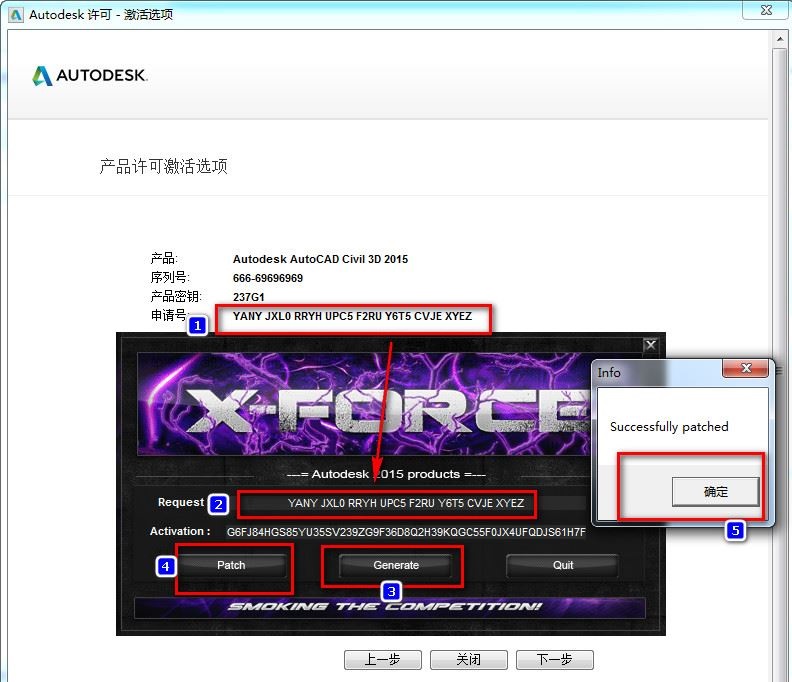This screenshot has width=792, height=682.
Task: Click the 'Successfully patched' message
Action: tap(669, 427)
